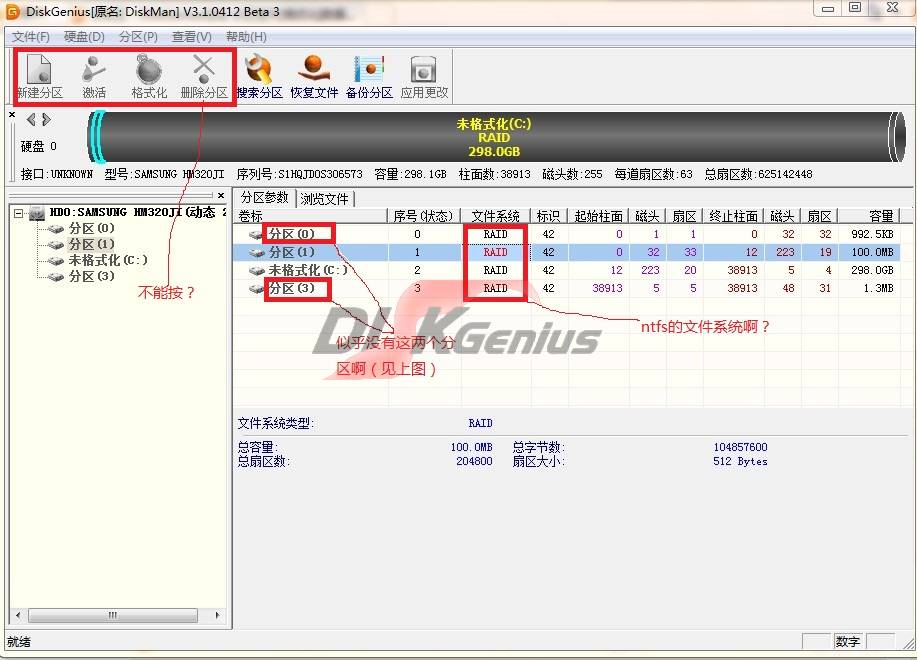Select 分区(3) in the left tree
The height and width of the screenshot is (660, 917).
point(91,276)
